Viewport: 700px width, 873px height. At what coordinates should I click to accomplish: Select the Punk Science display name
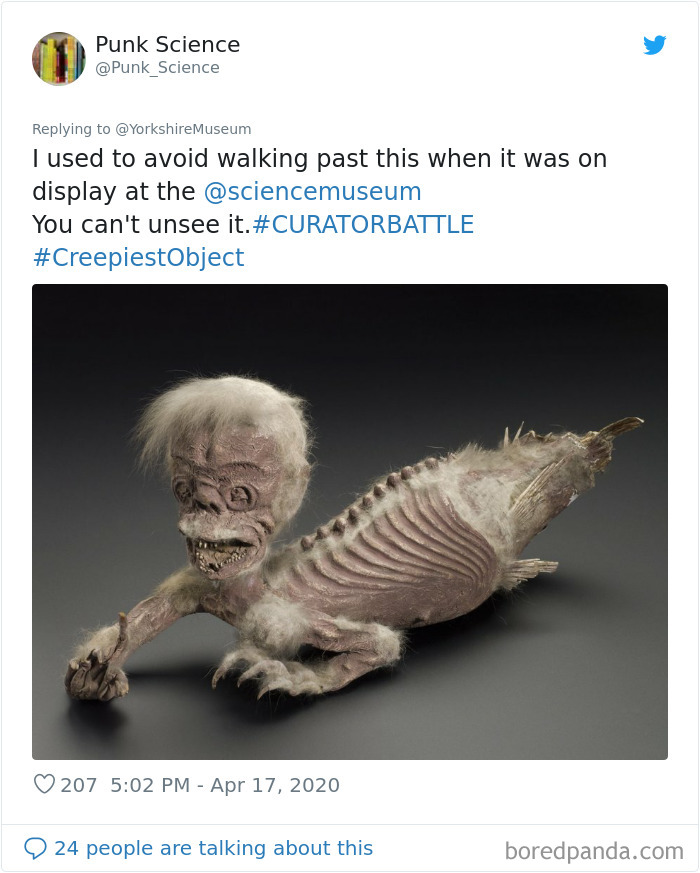tap(167, 44)
